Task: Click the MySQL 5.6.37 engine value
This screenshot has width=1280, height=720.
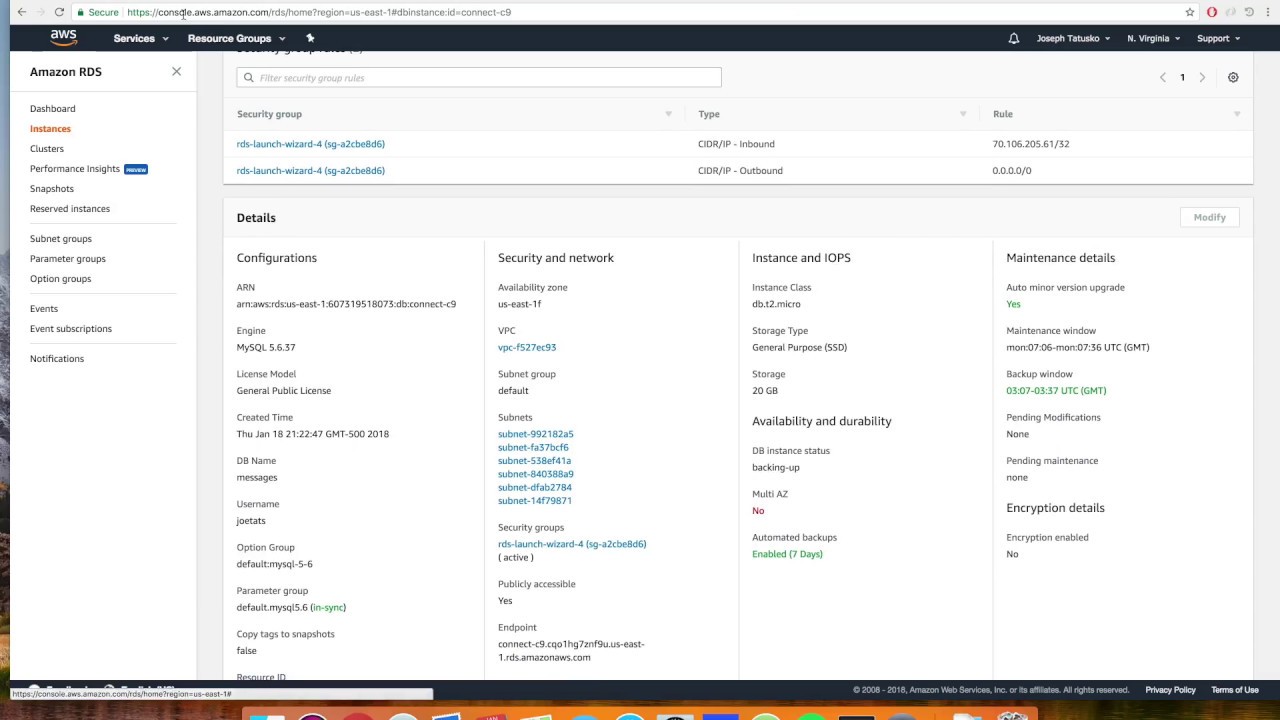Action: coord(266,347)
